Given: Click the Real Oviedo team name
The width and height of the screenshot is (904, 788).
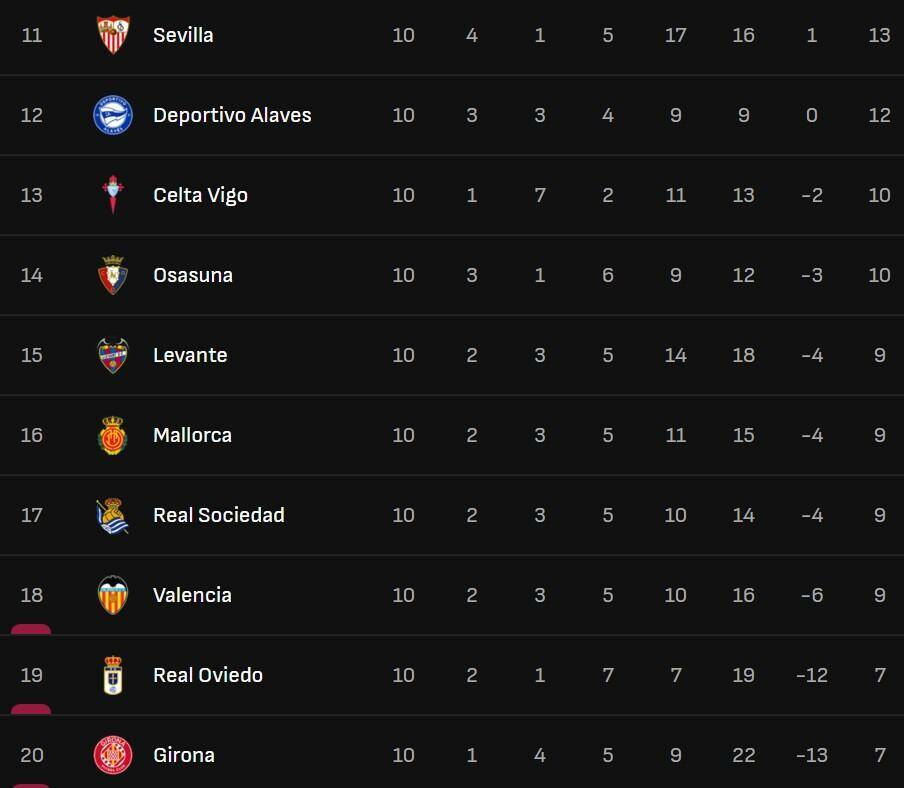Looking at the screenshot, I should pos(208,675).
